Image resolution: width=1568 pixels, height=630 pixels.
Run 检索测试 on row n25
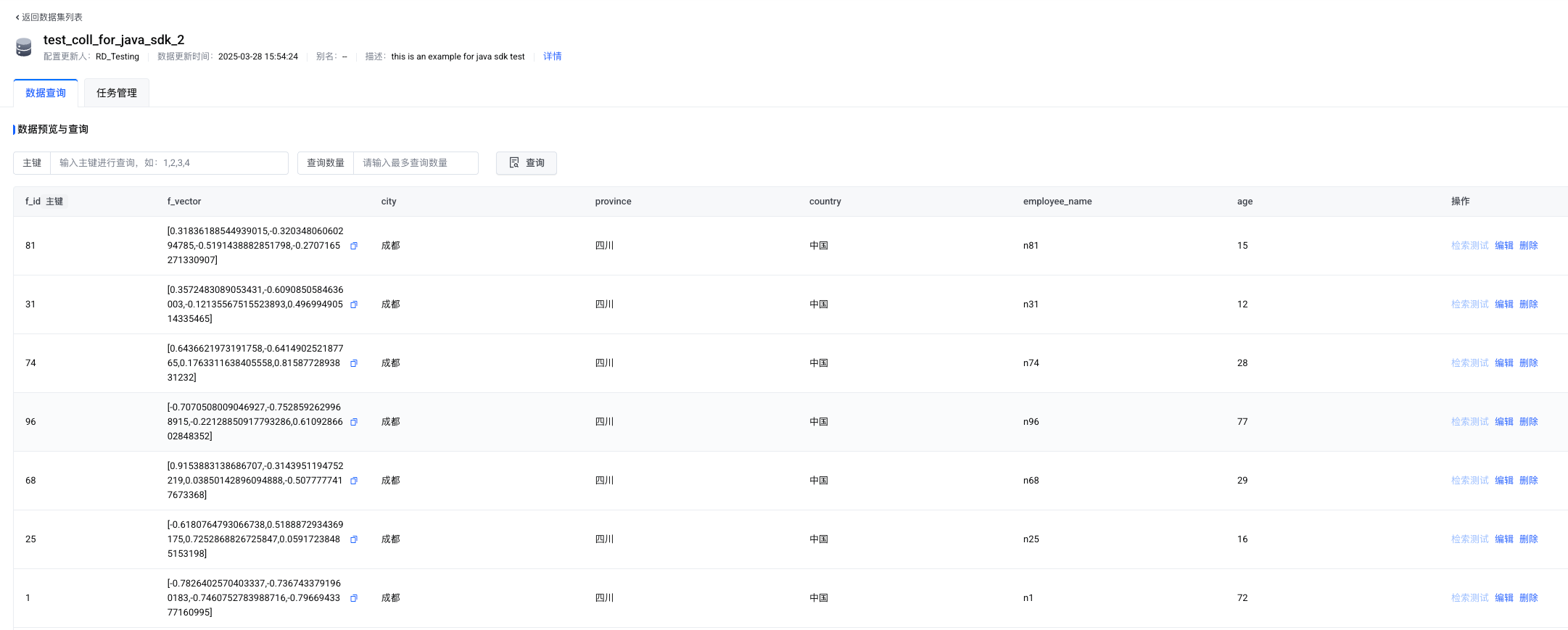point(1470,539)
